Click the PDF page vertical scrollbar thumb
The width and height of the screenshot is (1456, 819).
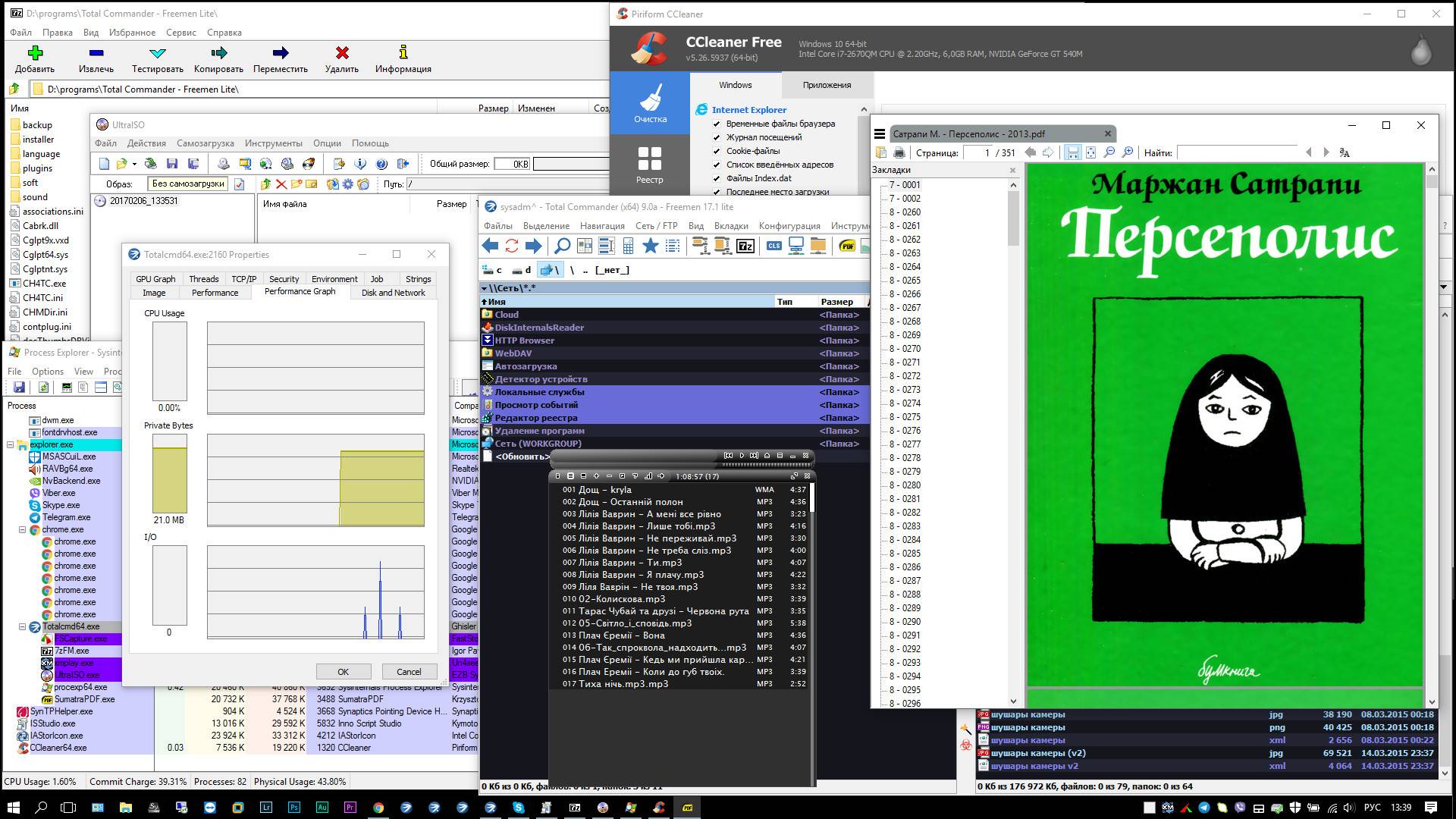pos(1432,182)
